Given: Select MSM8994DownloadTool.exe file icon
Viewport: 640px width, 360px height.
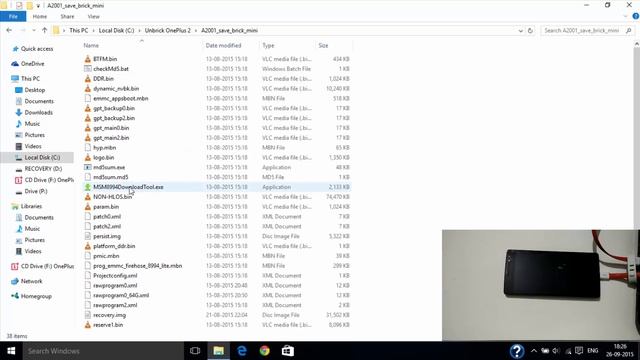Looking at the screenshot, I should 87,187.
